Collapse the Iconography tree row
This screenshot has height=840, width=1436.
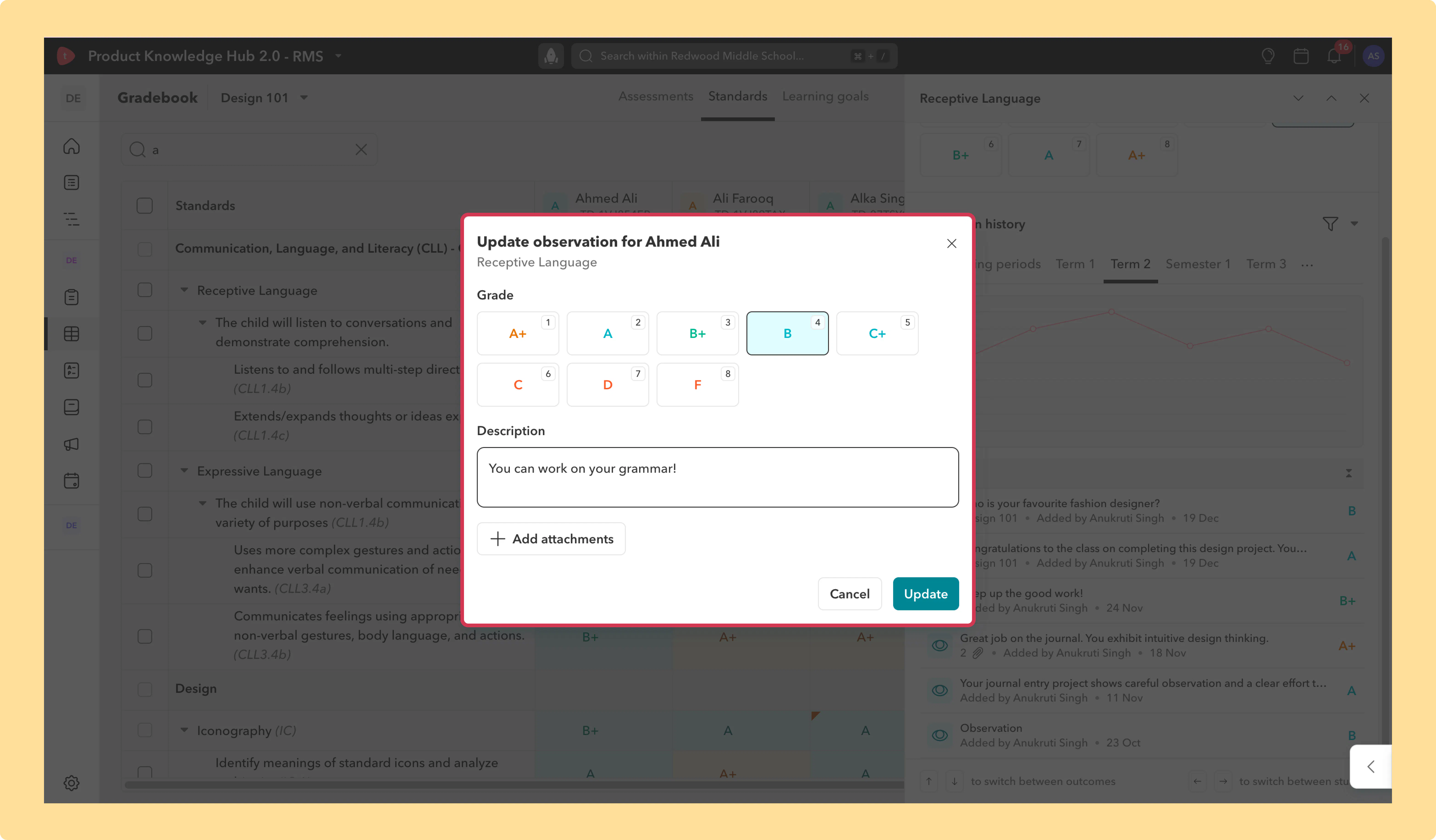coord(184,730)
